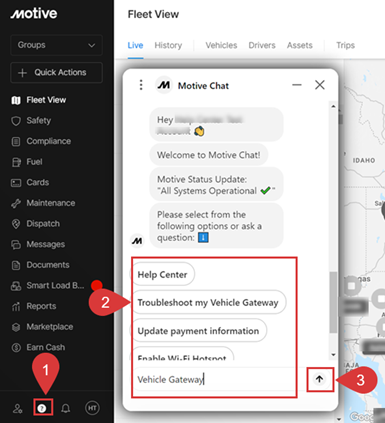Screen dimensions: 385x423
Task: Click the chat message input field
Action: coord(216,380)
